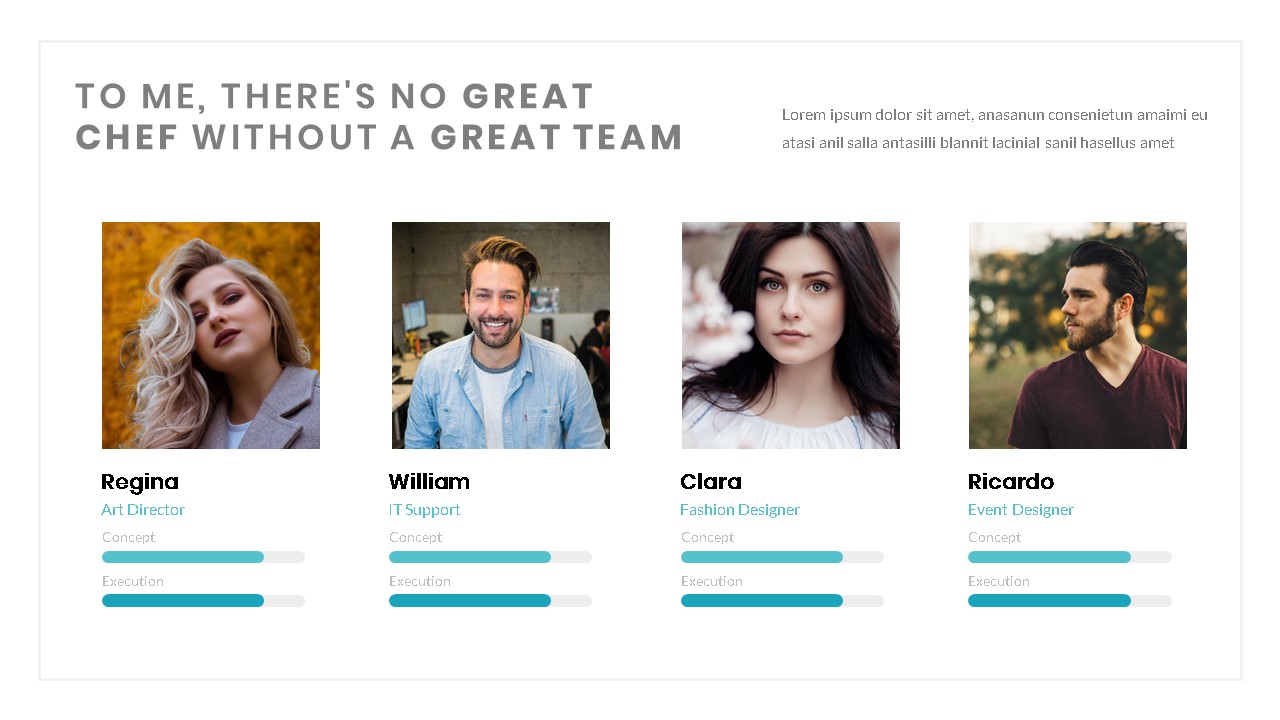Click the name Ricardo
Image resolution: width=1280 pixels, height=720 pixels.
1011,482
